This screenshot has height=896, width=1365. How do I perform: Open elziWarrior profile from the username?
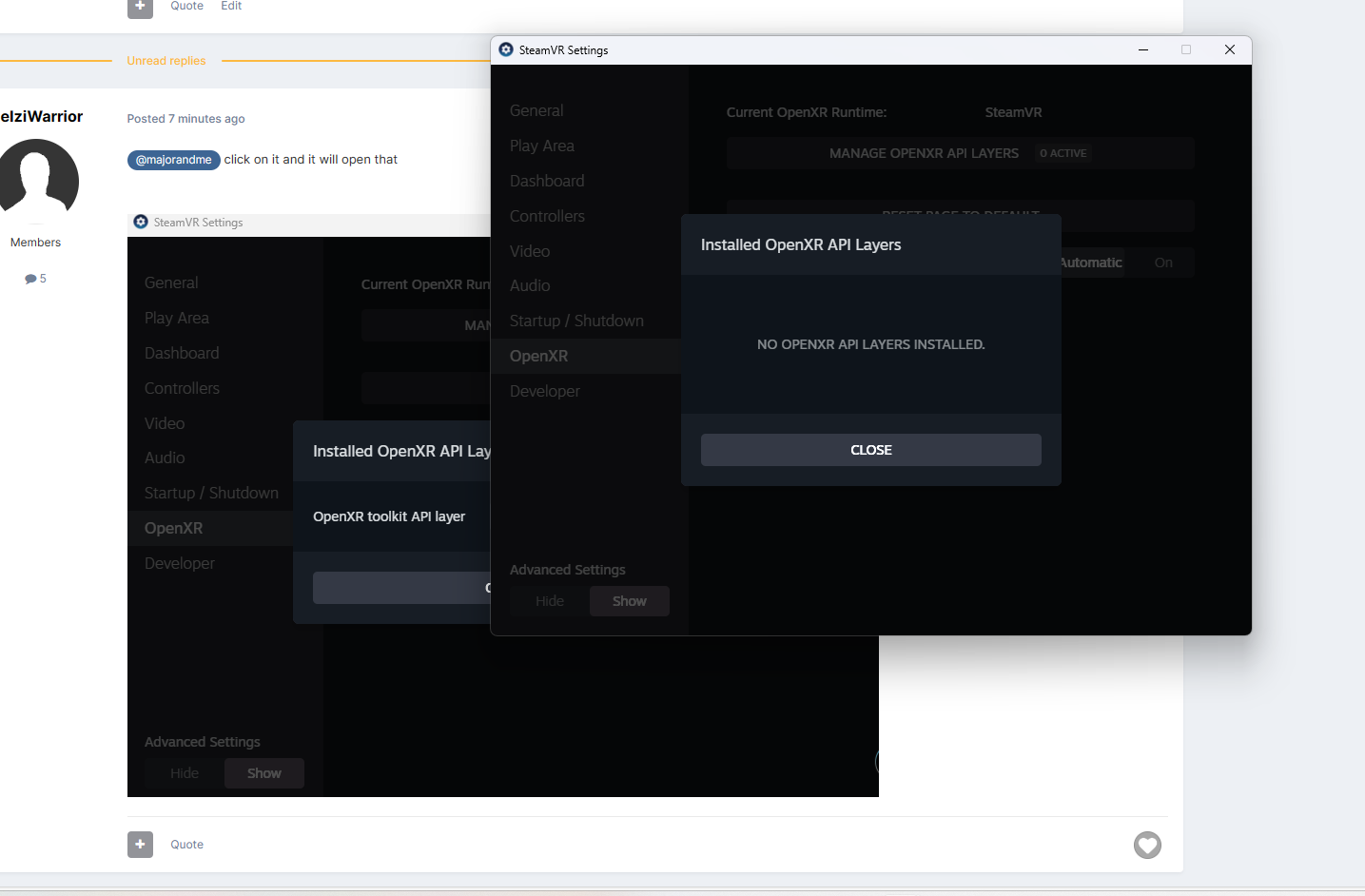coord(42,116)
